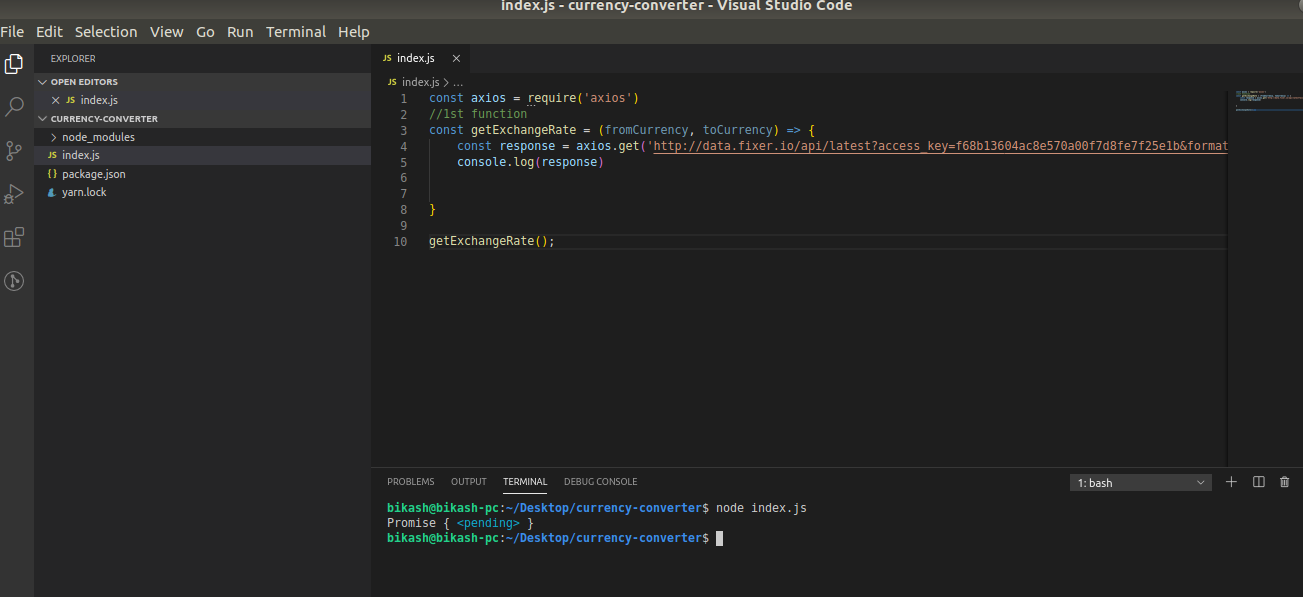Split the terminal panel

[1258, 482]
